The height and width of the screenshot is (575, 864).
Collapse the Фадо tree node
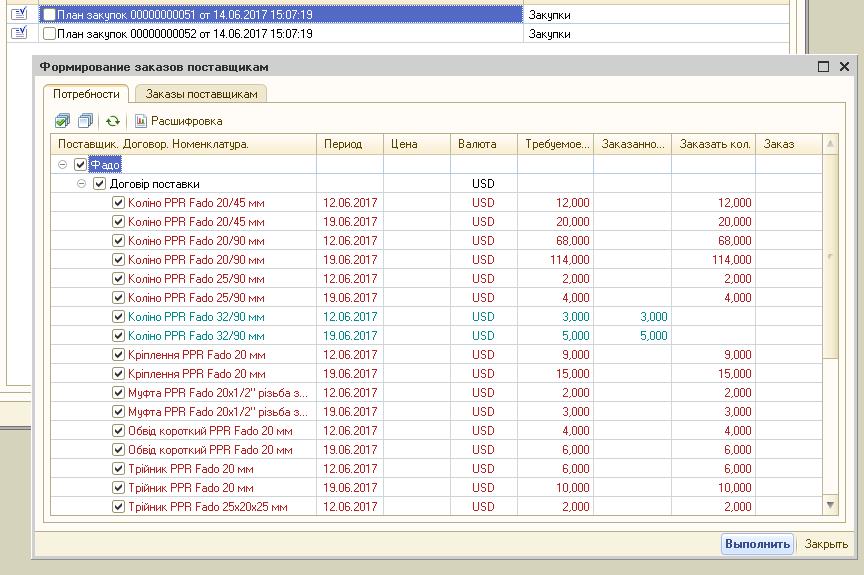62,164
